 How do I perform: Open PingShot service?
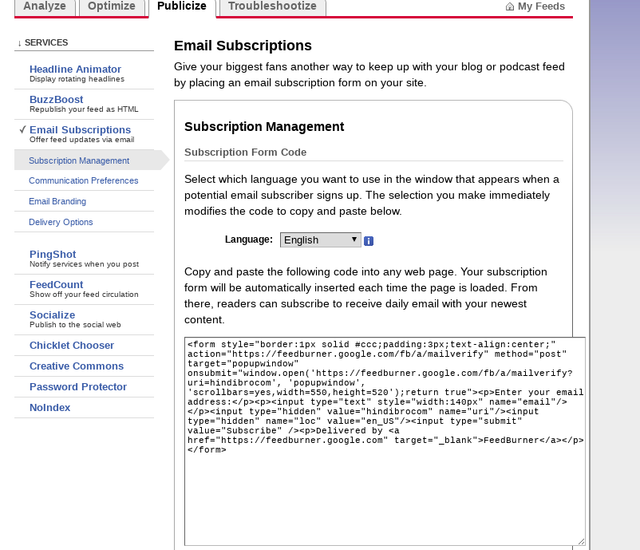(53, 254)
